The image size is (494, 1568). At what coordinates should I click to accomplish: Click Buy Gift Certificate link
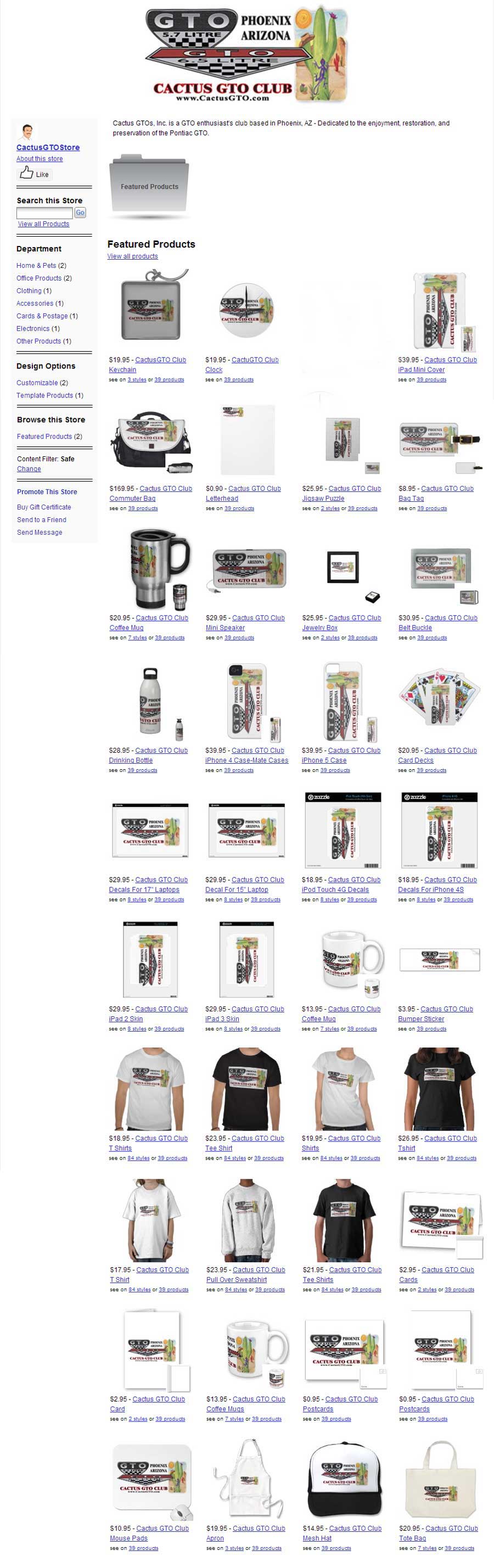click(x=44, y=508)
